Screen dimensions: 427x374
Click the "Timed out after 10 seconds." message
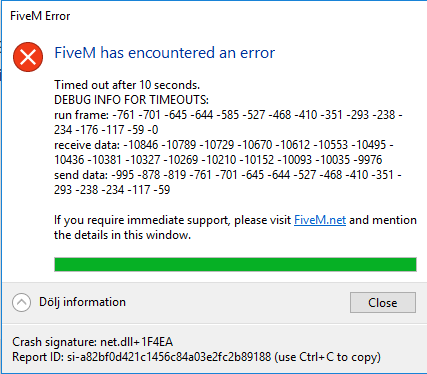coord(127,85)
